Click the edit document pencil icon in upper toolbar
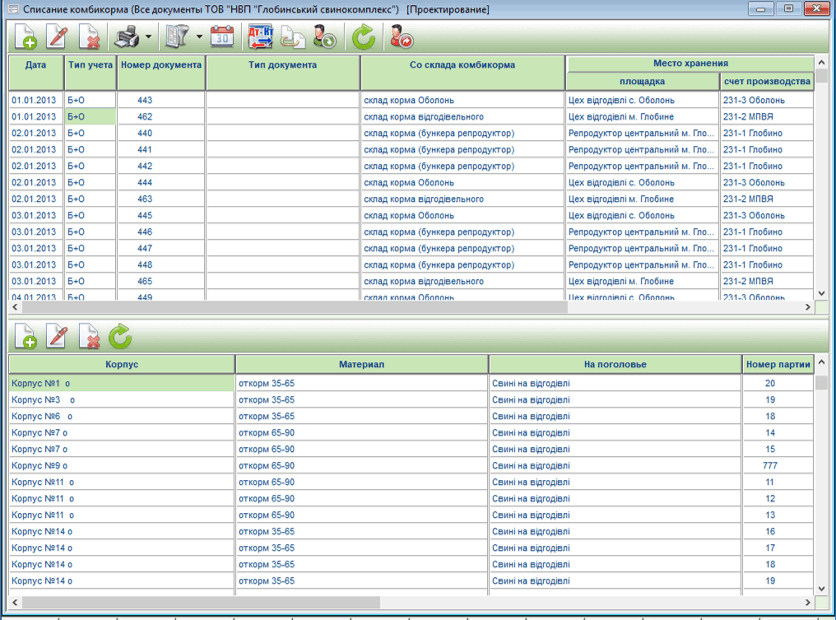836x620 pixels. [x=57, y=38]
